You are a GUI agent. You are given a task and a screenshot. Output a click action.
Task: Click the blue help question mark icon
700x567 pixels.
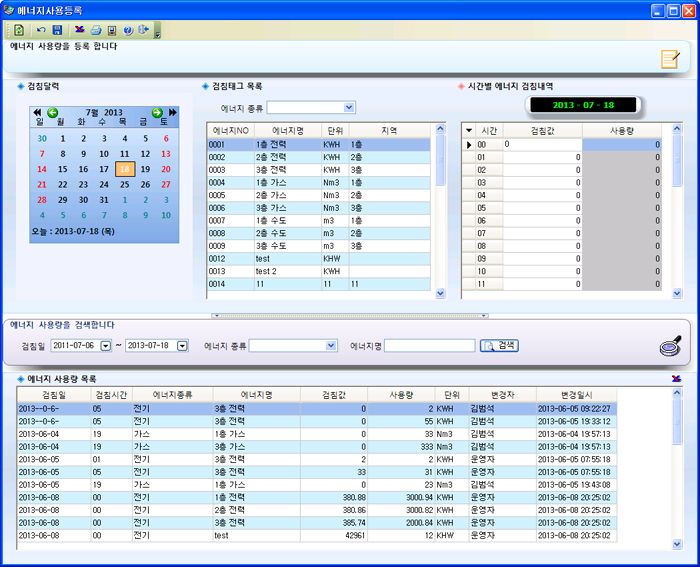click(127, 30)
